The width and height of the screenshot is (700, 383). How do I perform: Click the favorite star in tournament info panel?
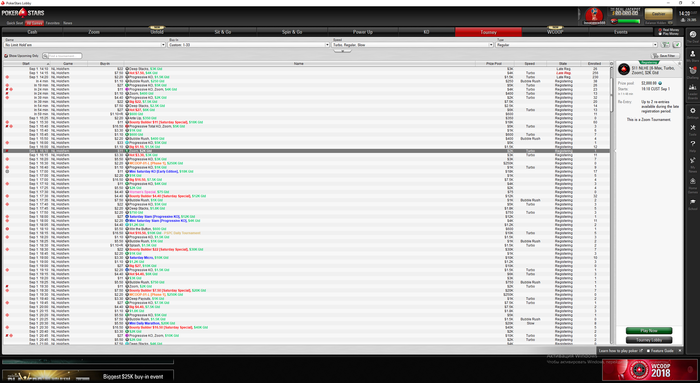679,64
